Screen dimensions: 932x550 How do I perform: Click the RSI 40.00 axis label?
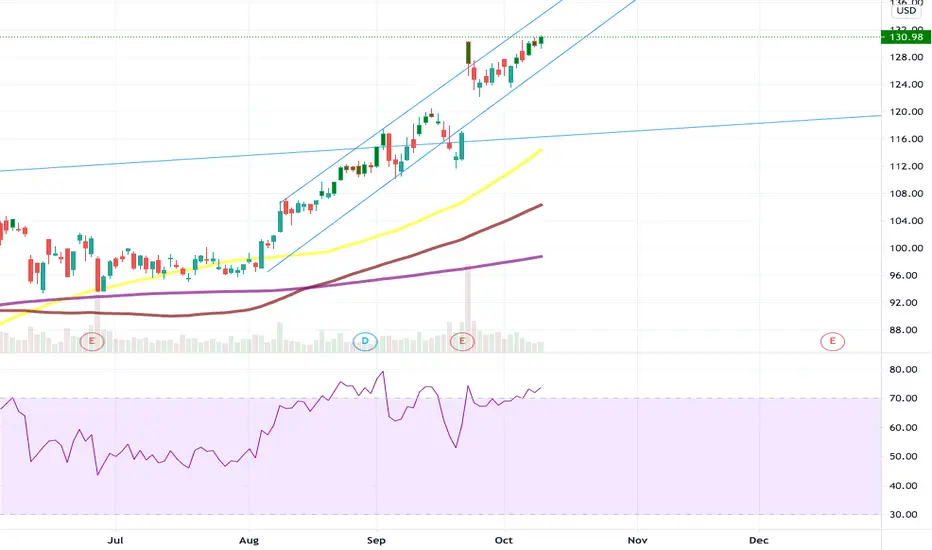tap(903, 486)
